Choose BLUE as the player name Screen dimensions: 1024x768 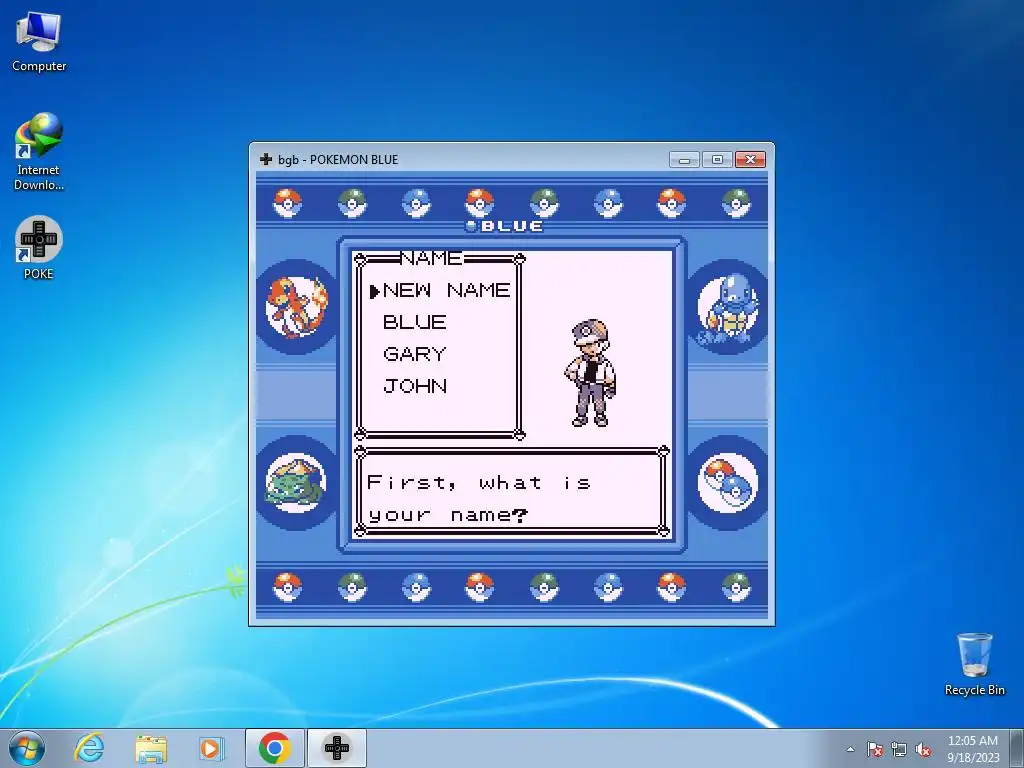coord(415,322)
